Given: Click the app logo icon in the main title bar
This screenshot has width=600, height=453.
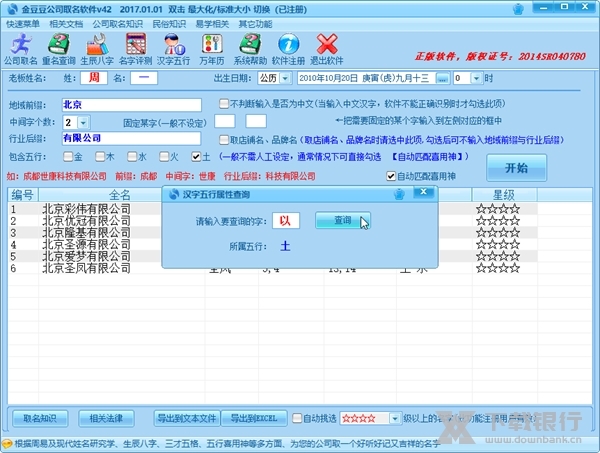Looking at the screenshot, I should tap(13, 8).
